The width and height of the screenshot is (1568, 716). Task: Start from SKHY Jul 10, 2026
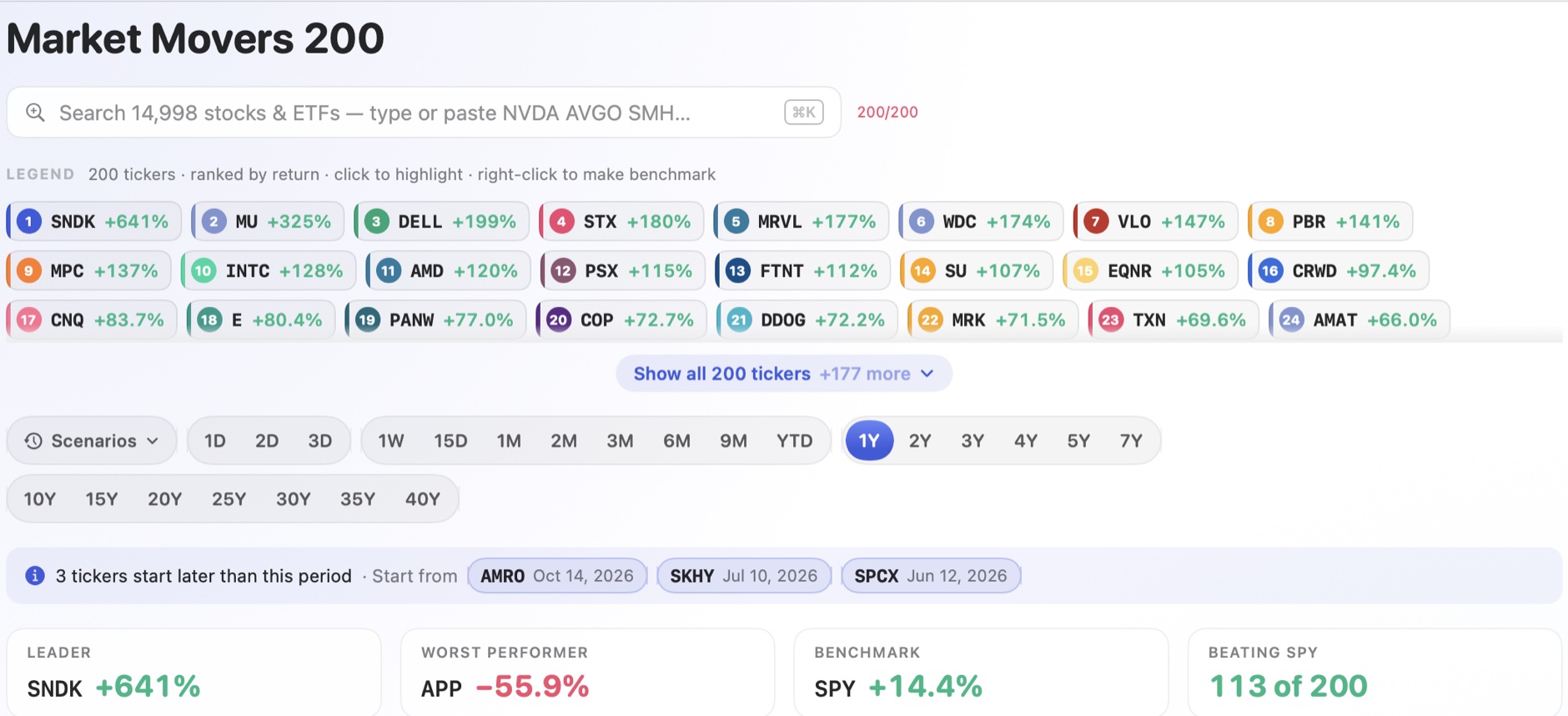pos(744,576)
